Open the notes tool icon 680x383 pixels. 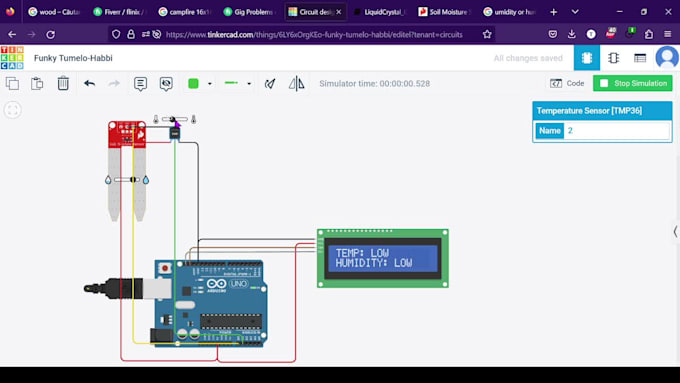pos(140,84)
